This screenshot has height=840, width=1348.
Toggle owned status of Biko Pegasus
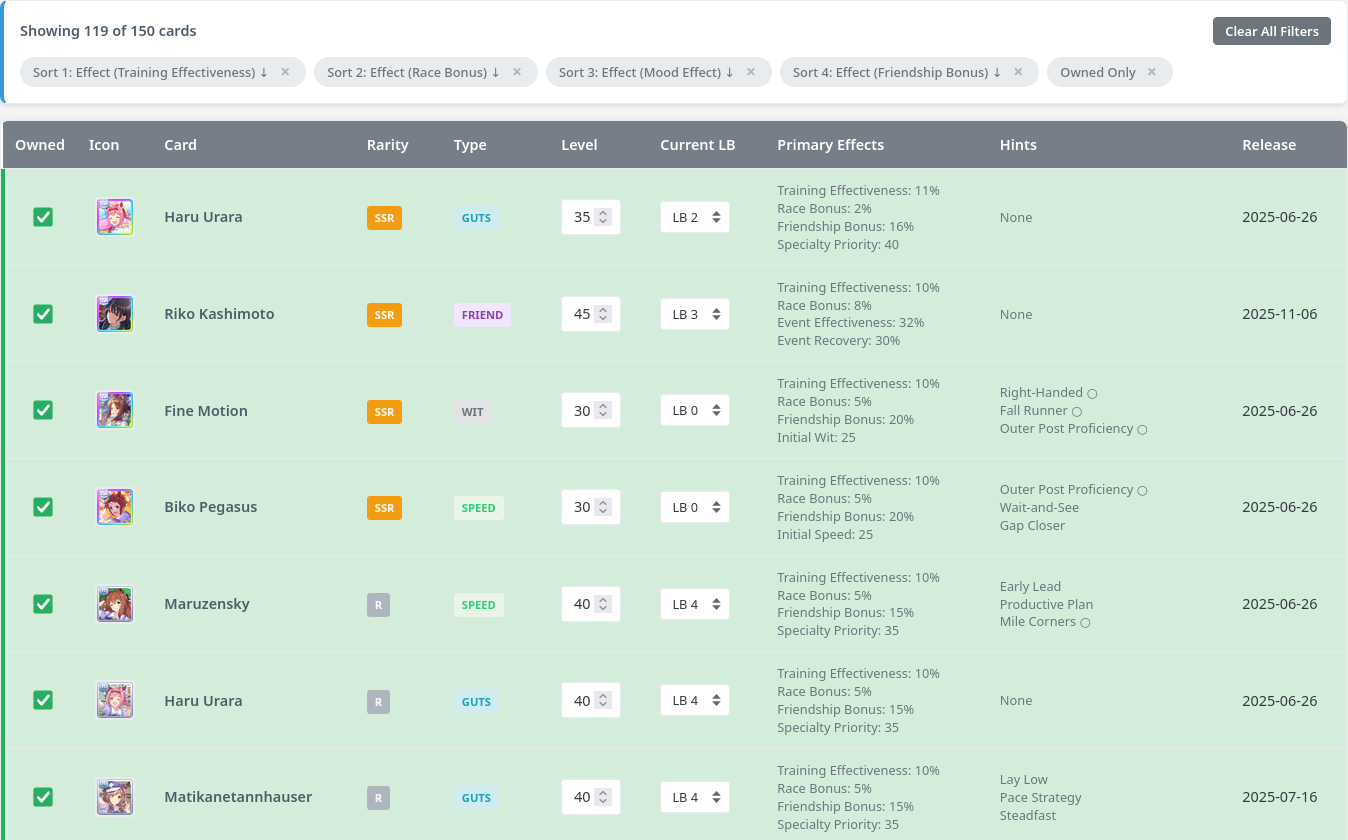[43, 507]
